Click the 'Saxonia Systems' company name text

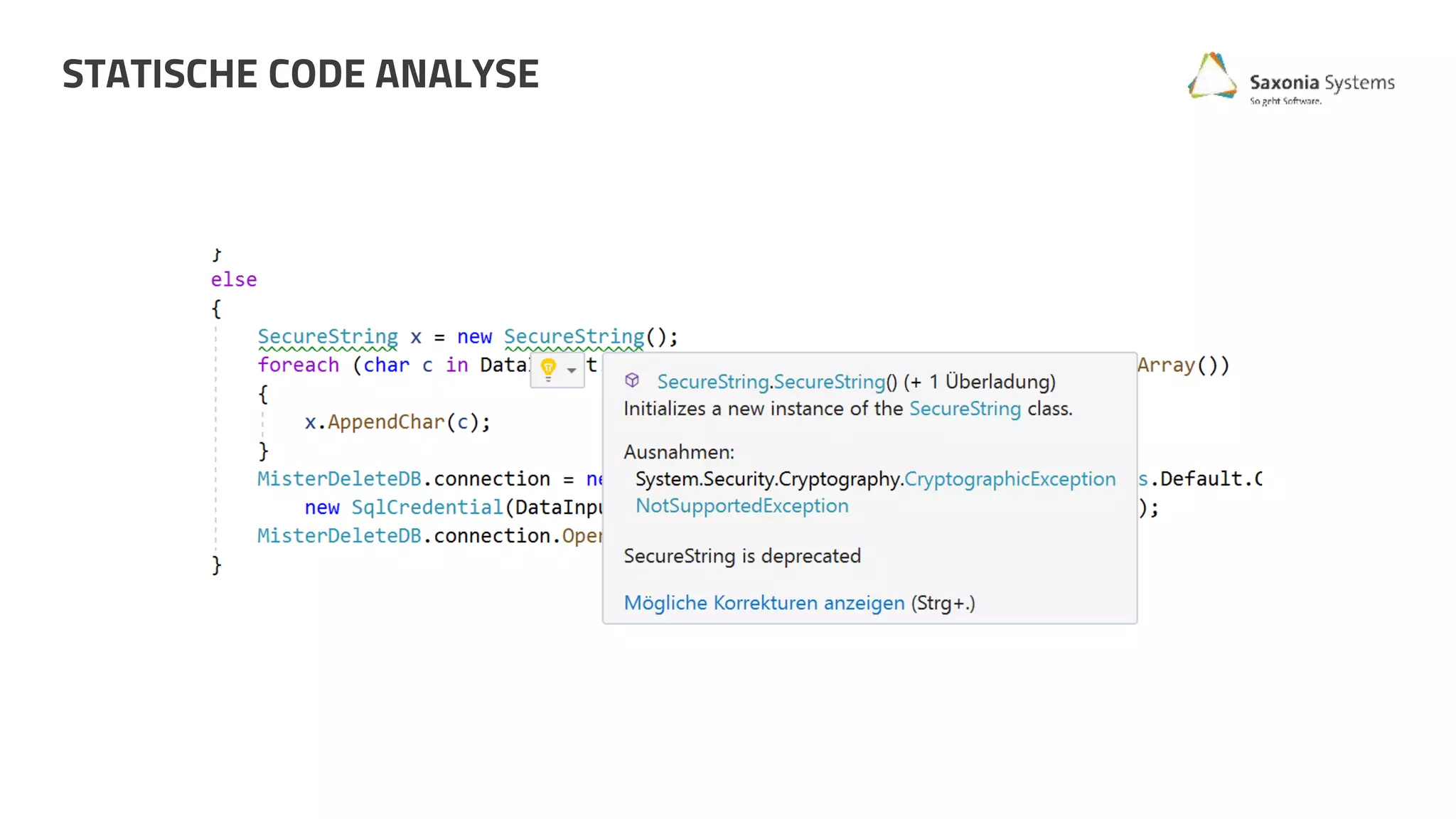coord(1322,82)
